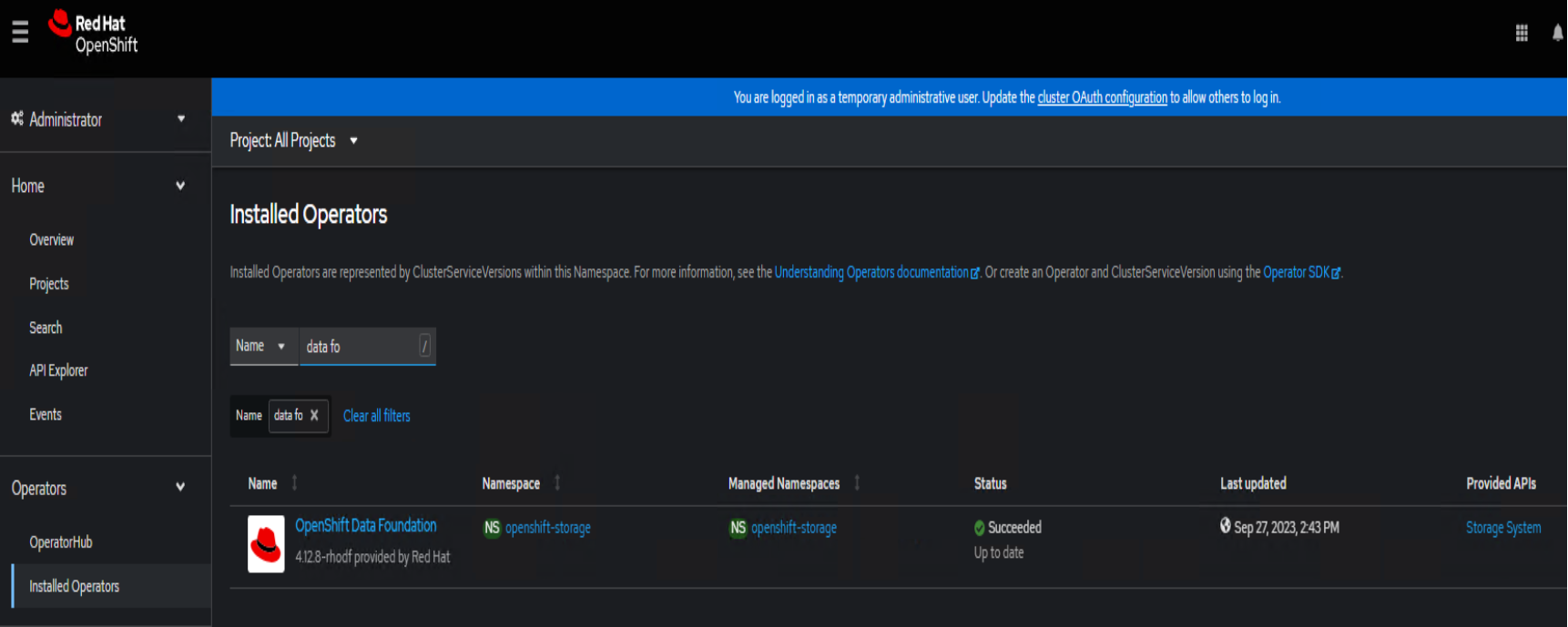Open the Project: All Projects dropdown
Screen dimensions: 1568x627
[293, 141]
